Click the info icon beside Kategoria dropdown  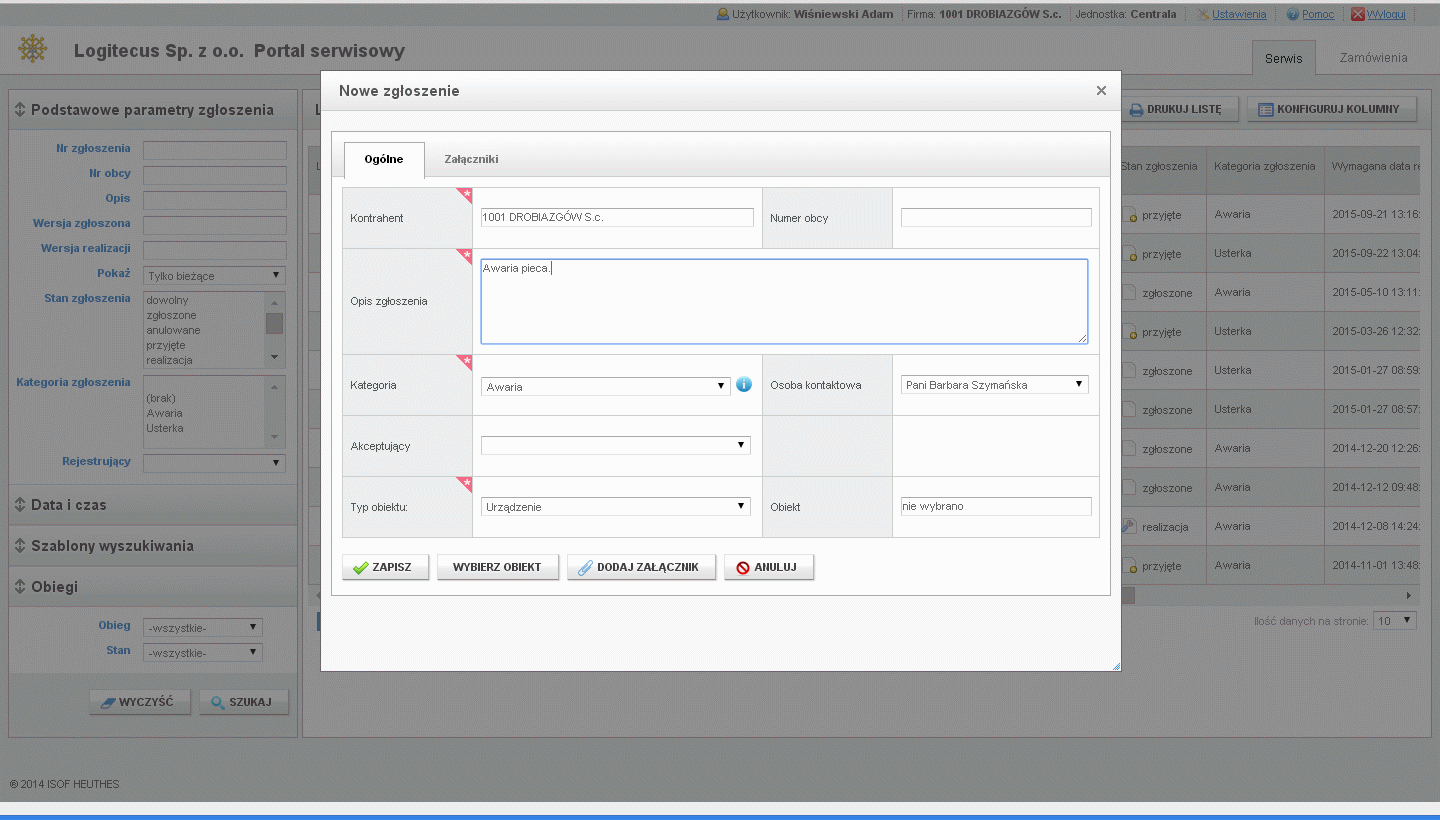pos(743,384)
